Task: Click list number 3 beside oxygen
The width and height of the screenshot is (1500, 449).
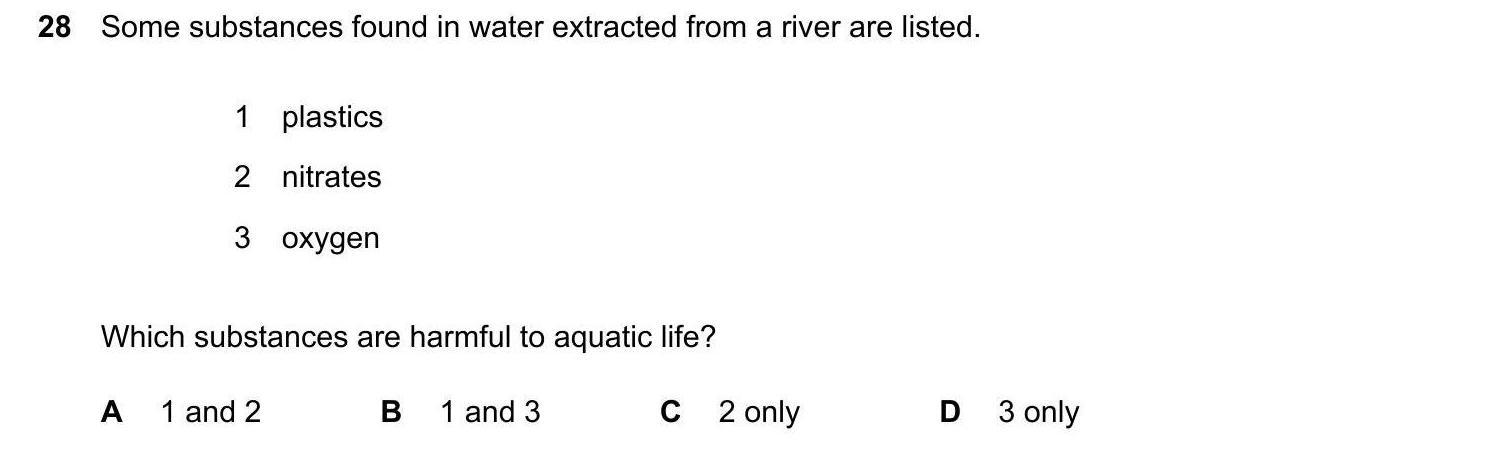Action: pos(242,238)
